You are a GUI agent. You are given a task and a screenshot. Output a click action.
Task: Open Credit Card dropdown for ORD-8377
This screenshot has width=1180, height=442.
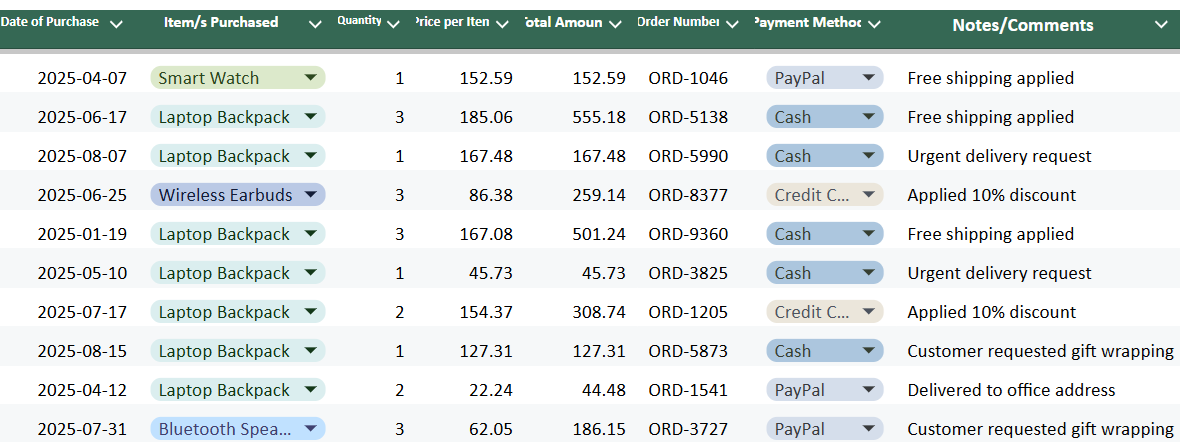point(868,195)
